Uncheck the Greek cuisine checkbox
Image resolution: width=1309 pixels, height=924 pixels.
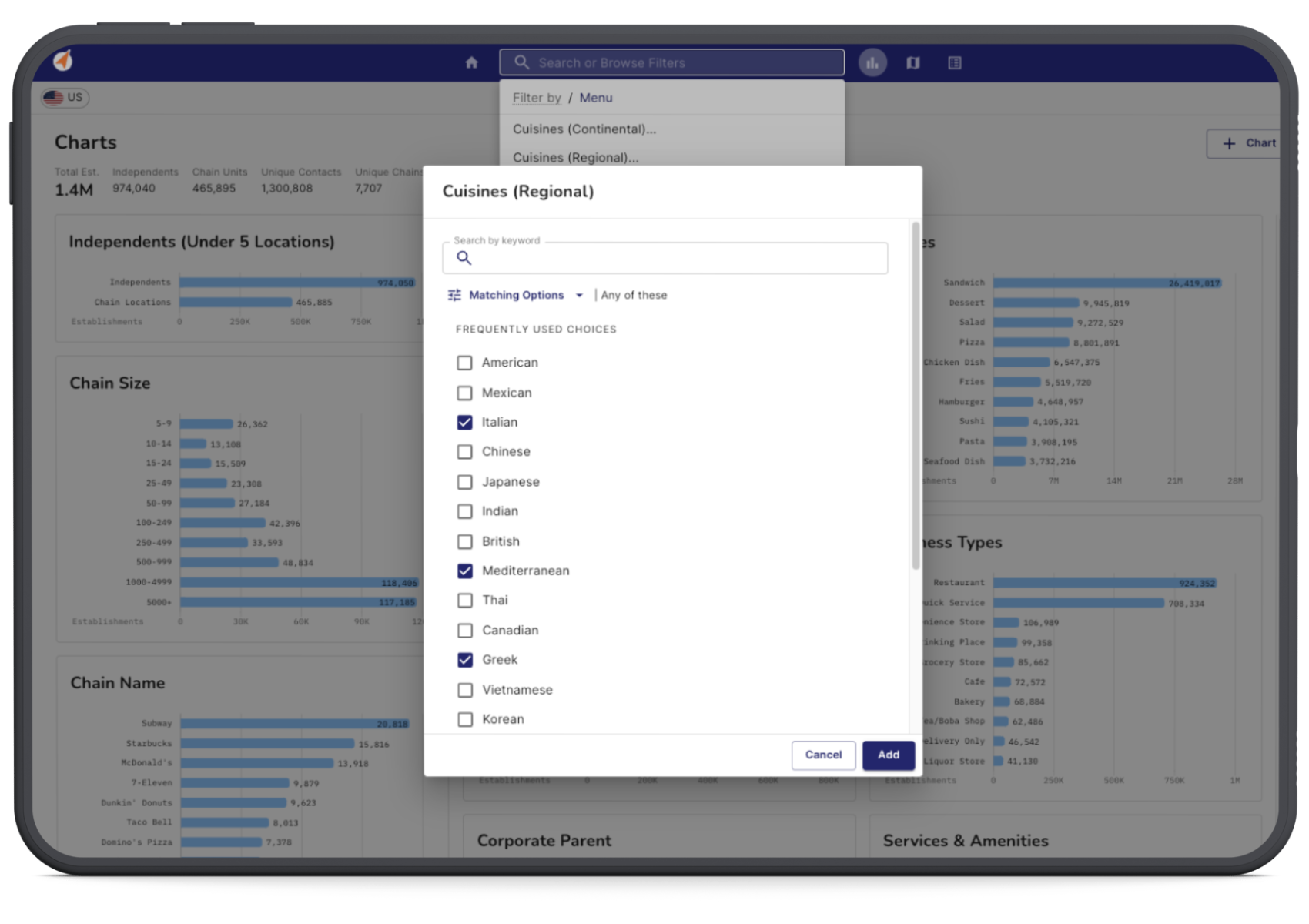[x=464, y=660]
